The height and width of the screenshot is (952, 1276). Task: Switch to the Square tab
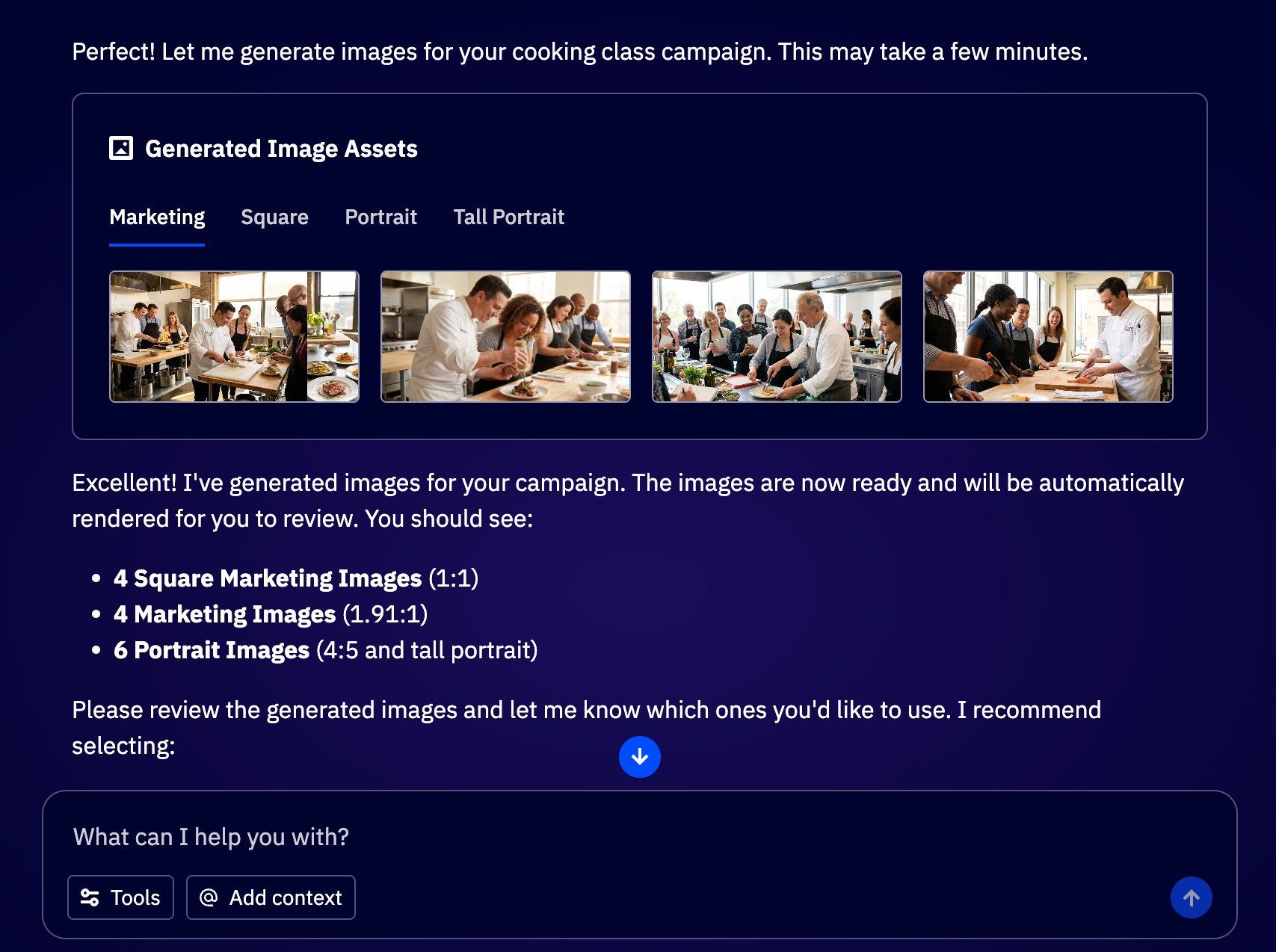[274, 217]
